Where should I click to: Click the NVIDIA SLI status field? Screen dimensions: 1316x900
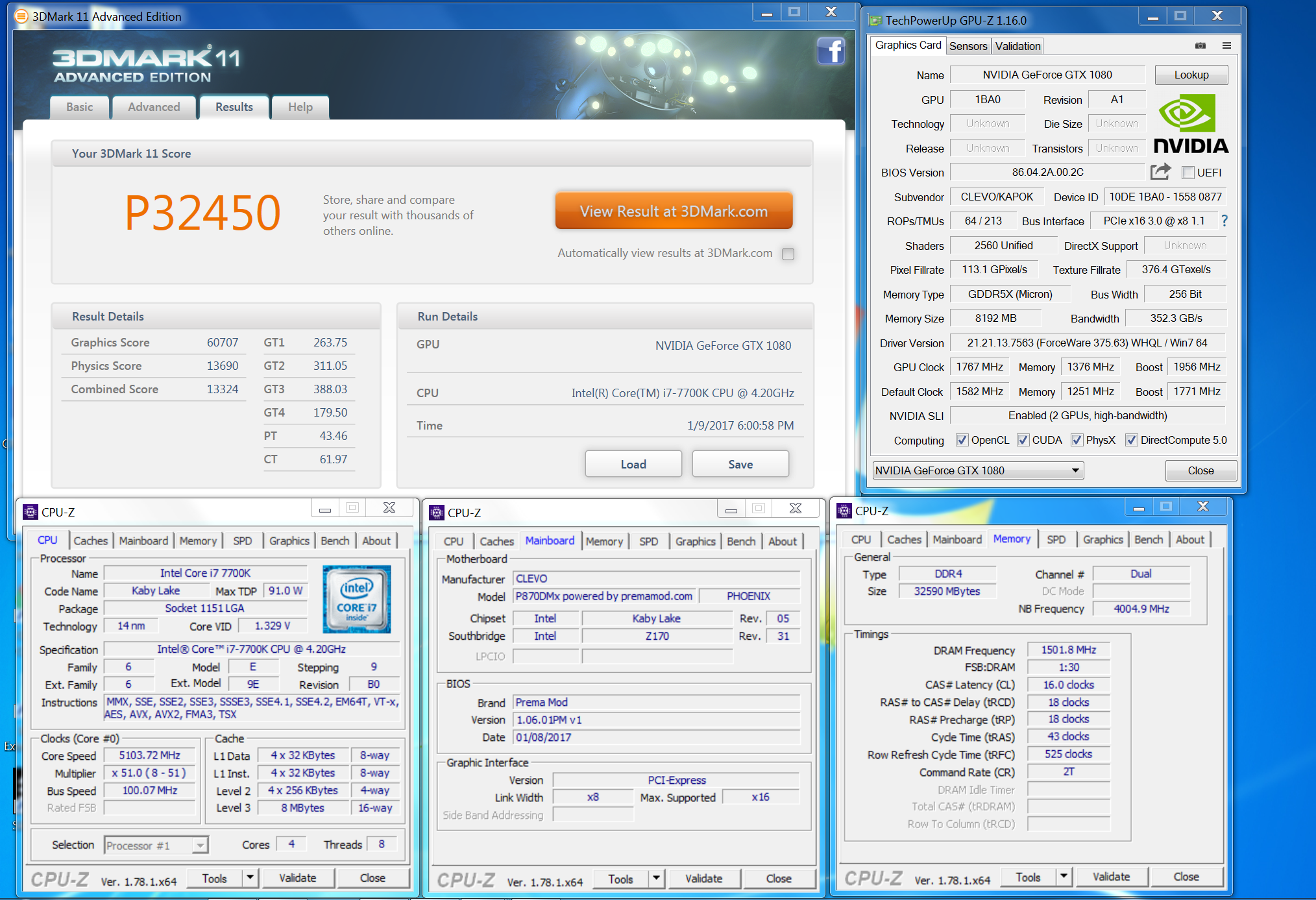point(1088,415)
